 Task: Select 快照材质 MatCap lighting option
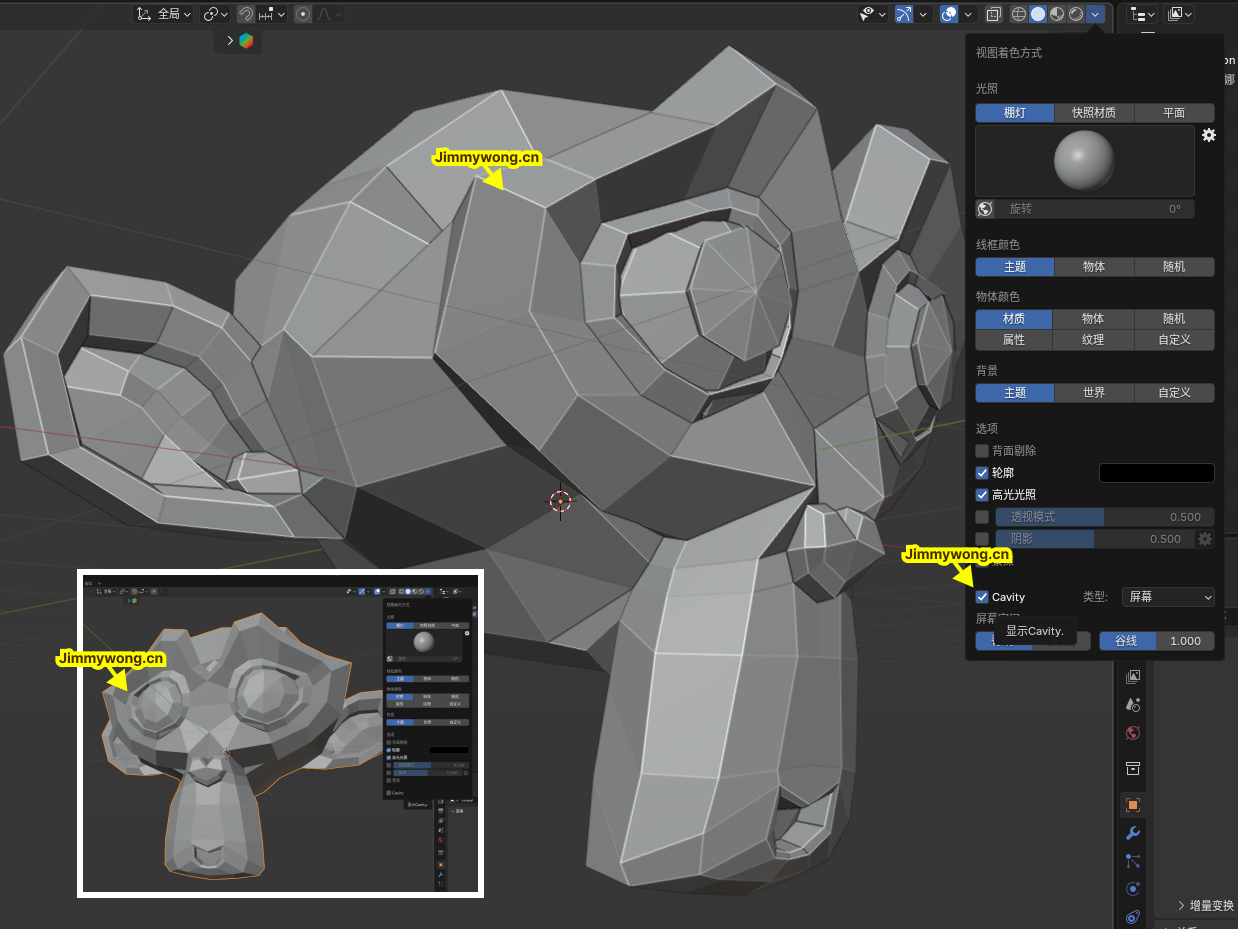[1094, 113]
